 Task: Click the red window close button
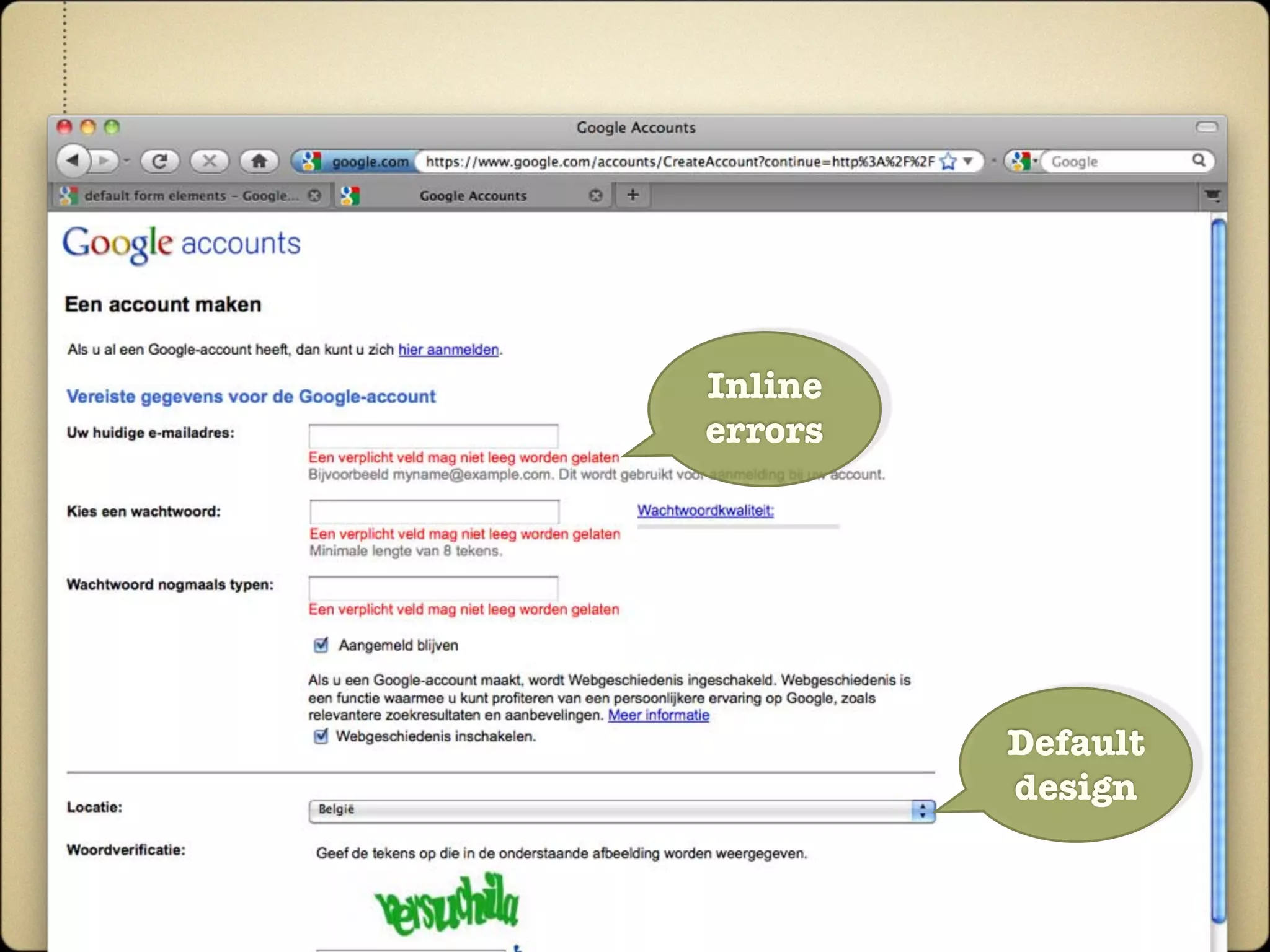tap(64, 127)
